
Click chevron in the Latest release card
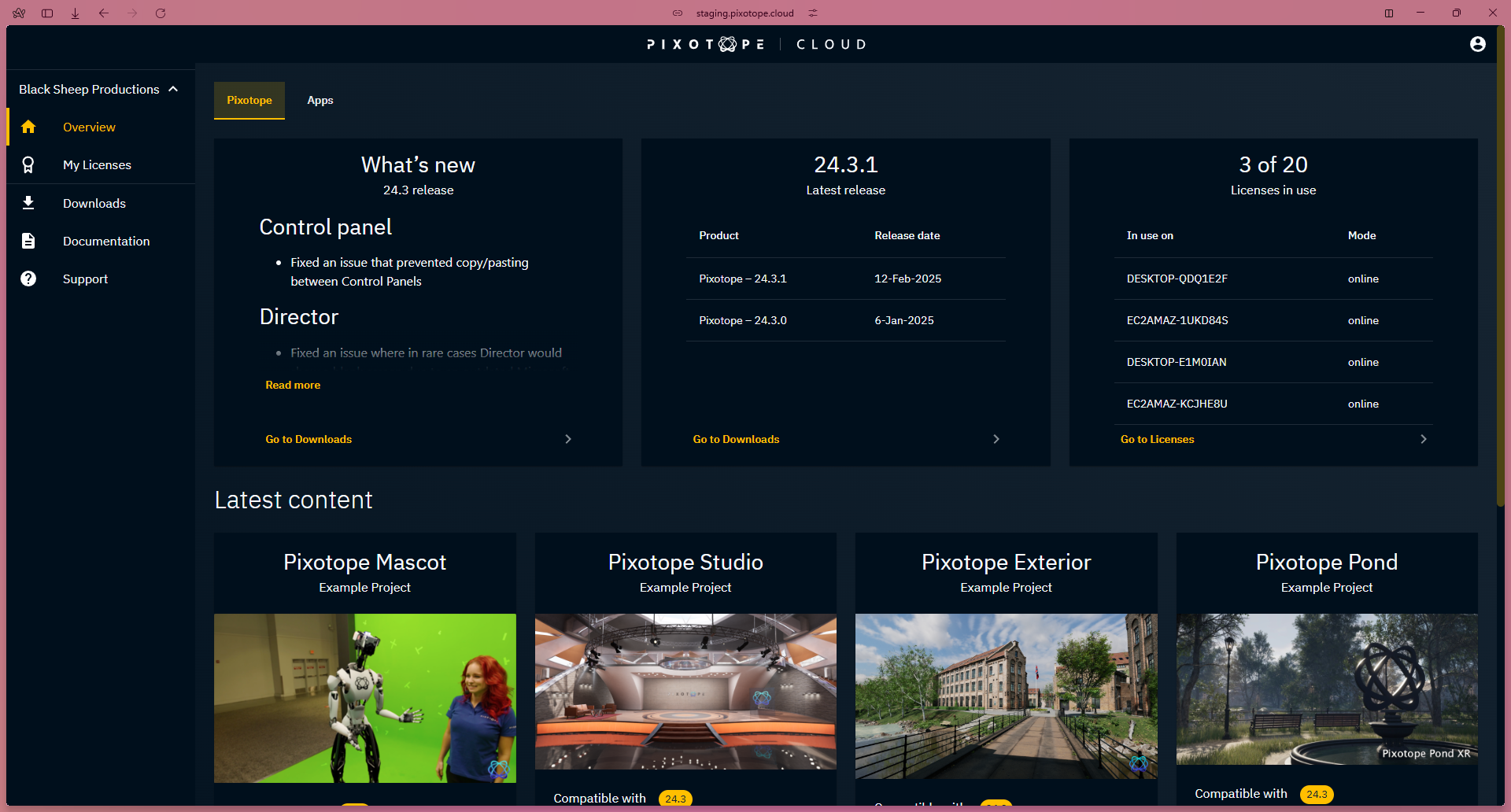coord(996,439)
